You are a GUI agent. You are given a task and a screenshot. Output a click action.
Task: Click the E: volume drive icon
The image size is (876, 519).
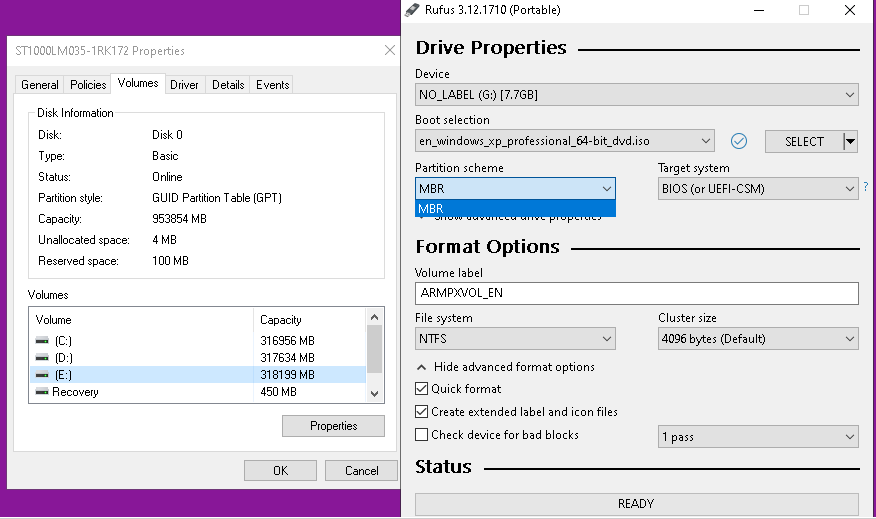click(42, 375)
